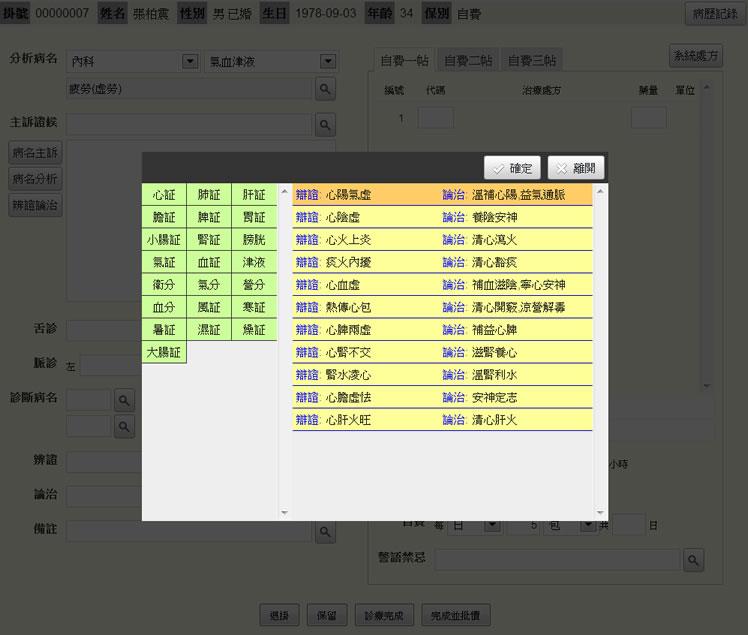Image resolution: width=748 pixels, height=635 pixels.
Task: Close the dialog with the 離開 button
Action: click(x=576, y=169)
